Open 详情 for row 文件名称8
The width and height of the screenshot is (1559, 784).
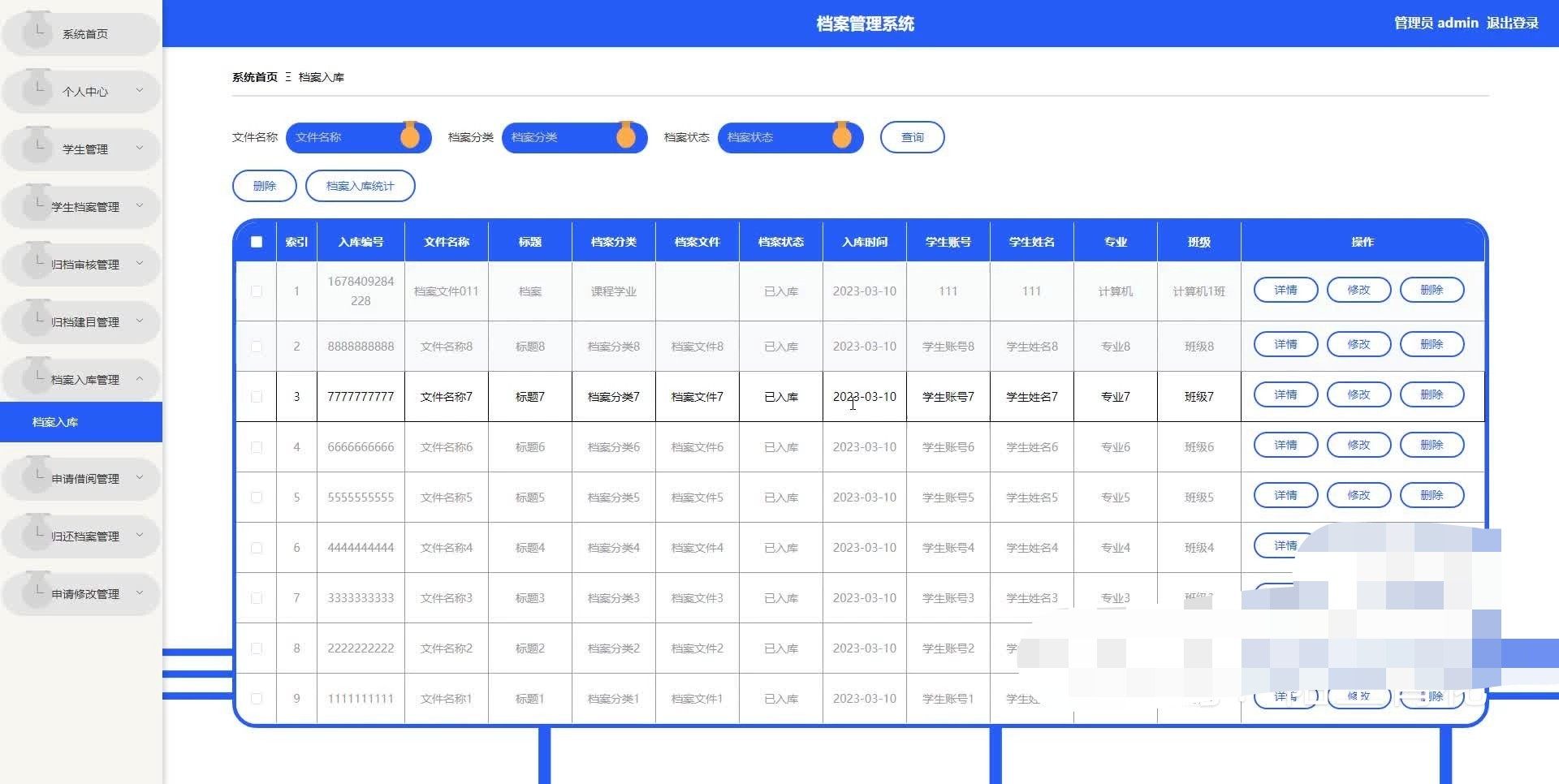click(x=1286, y=344)
